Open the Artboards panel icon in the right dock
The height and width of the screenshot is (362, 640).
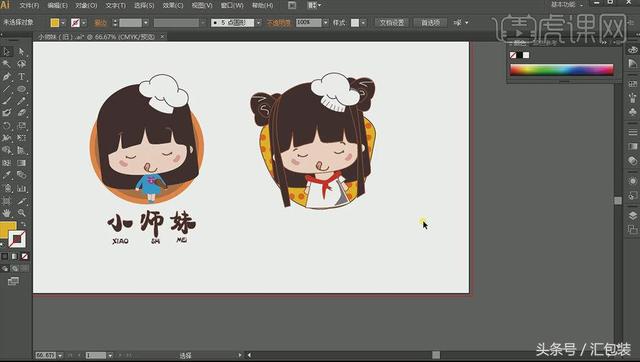632,230
